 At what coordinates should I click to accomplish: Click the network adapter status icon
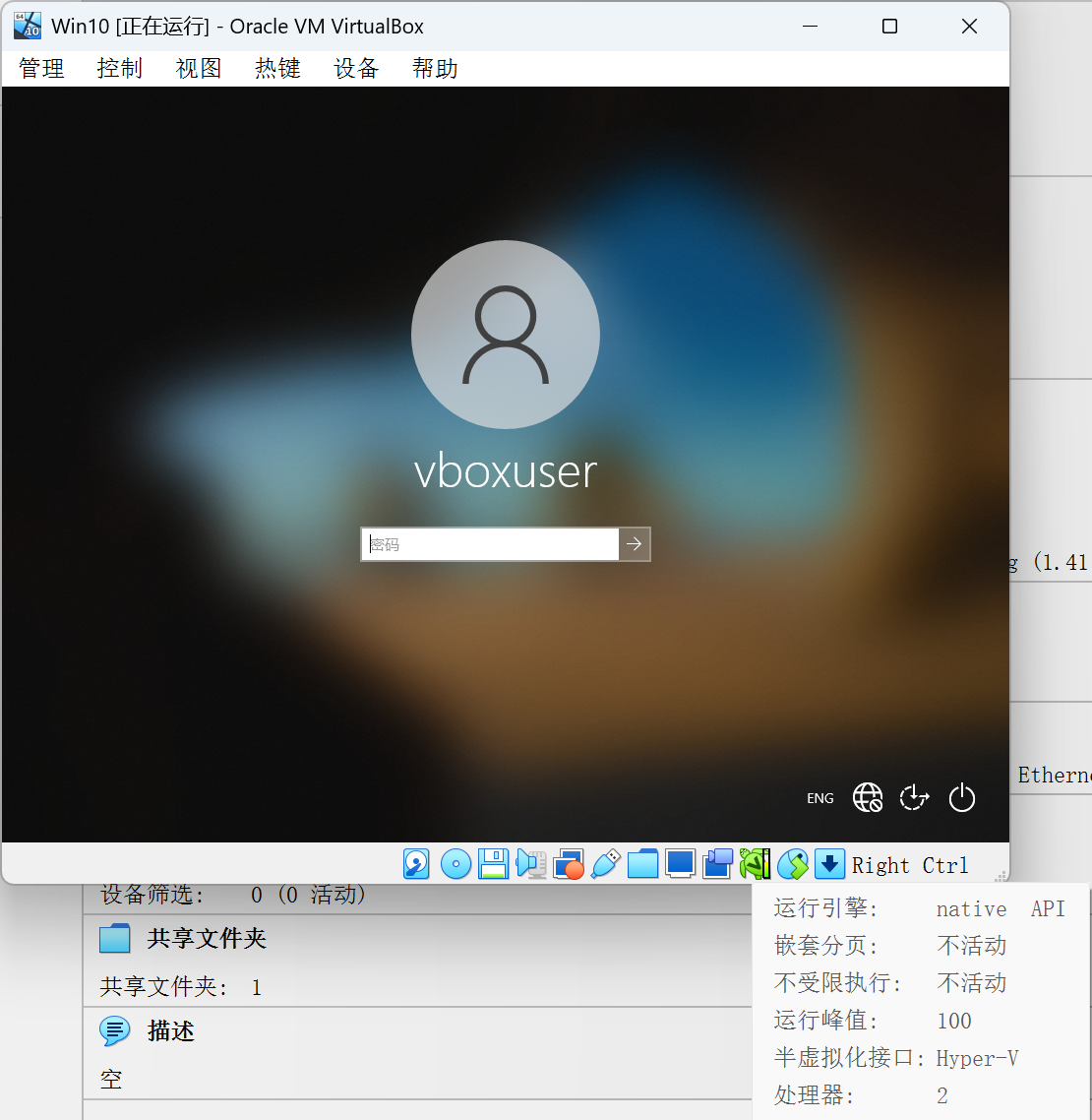pyautogui.click(x=569, y=863)
